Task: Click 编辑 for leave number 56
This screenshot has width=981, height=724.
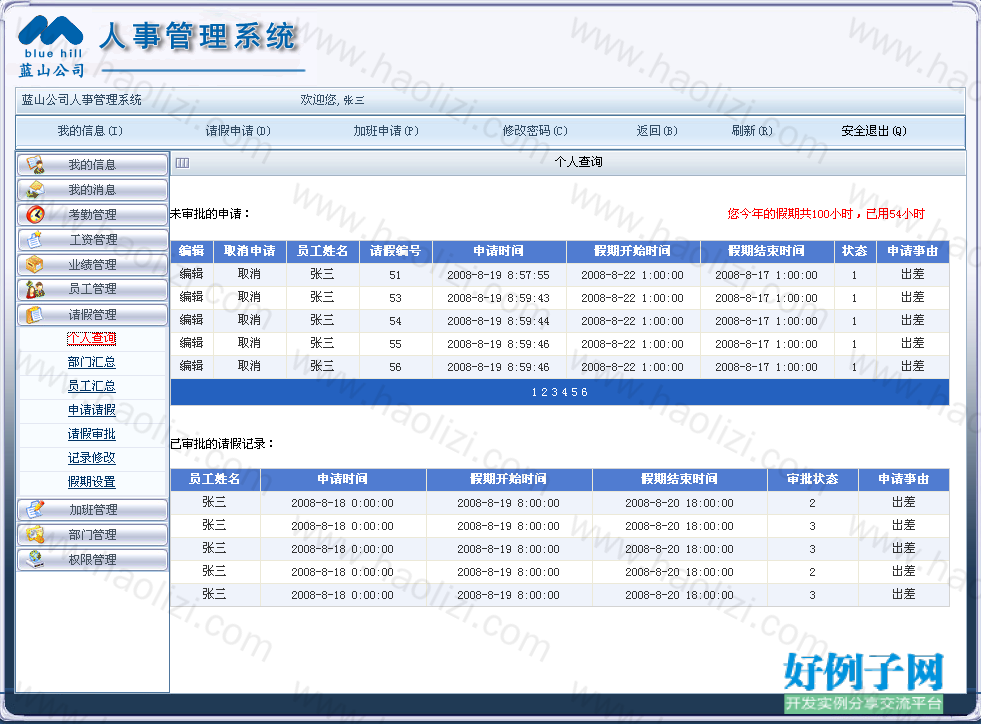Action: pyautogui.click(x=191, y=366)
